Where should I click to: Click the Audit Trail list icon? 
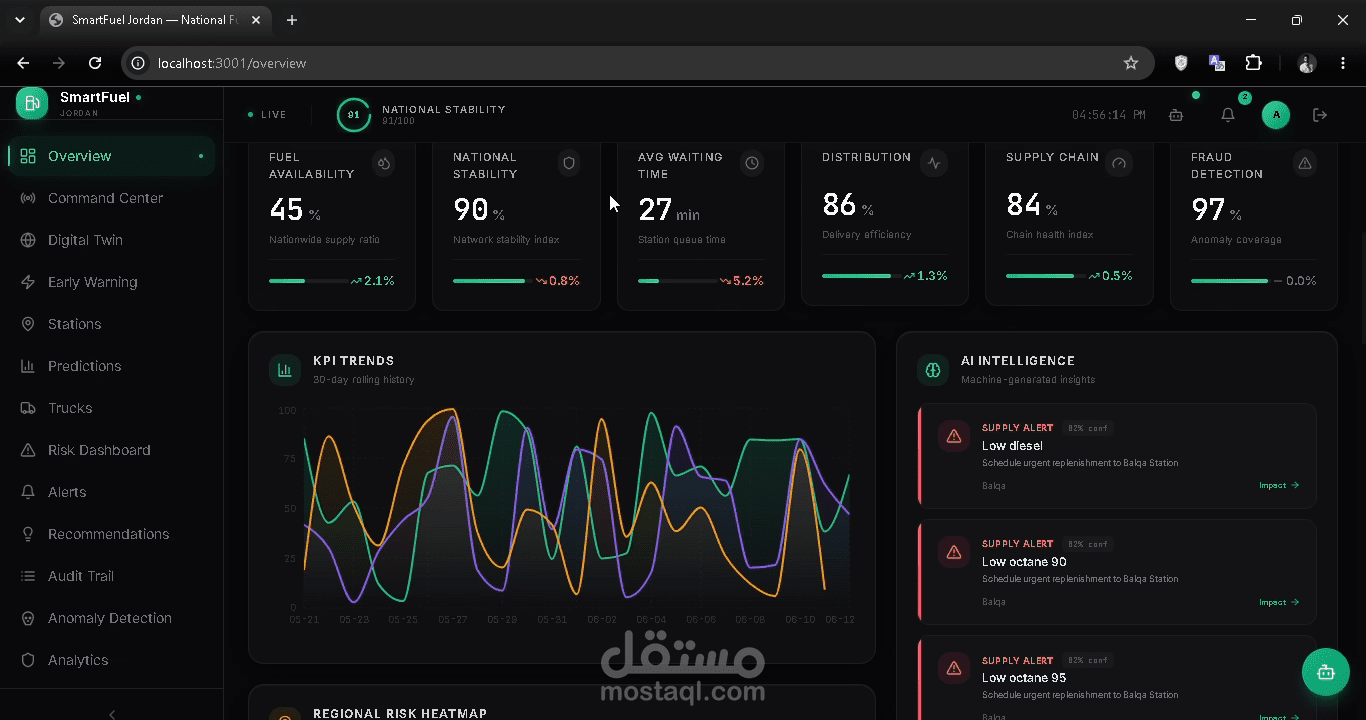[28, 576]
